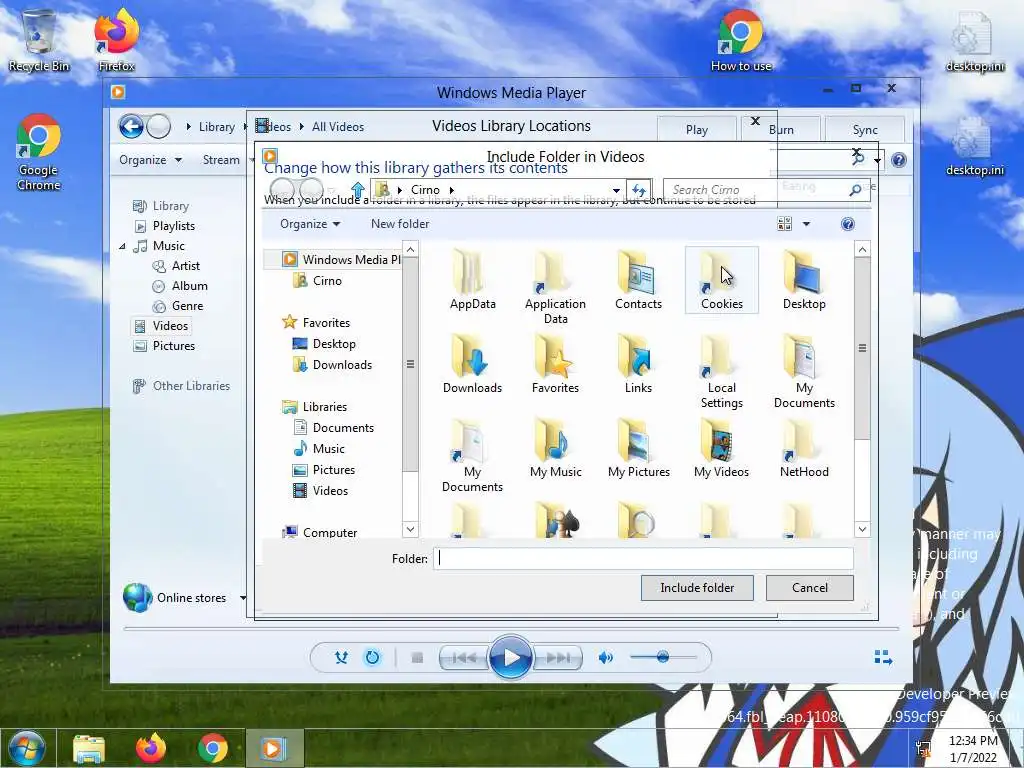This screenshot has width=1024, height=768.
Task: Select the Application Data folder
Action: pos(555,287)
